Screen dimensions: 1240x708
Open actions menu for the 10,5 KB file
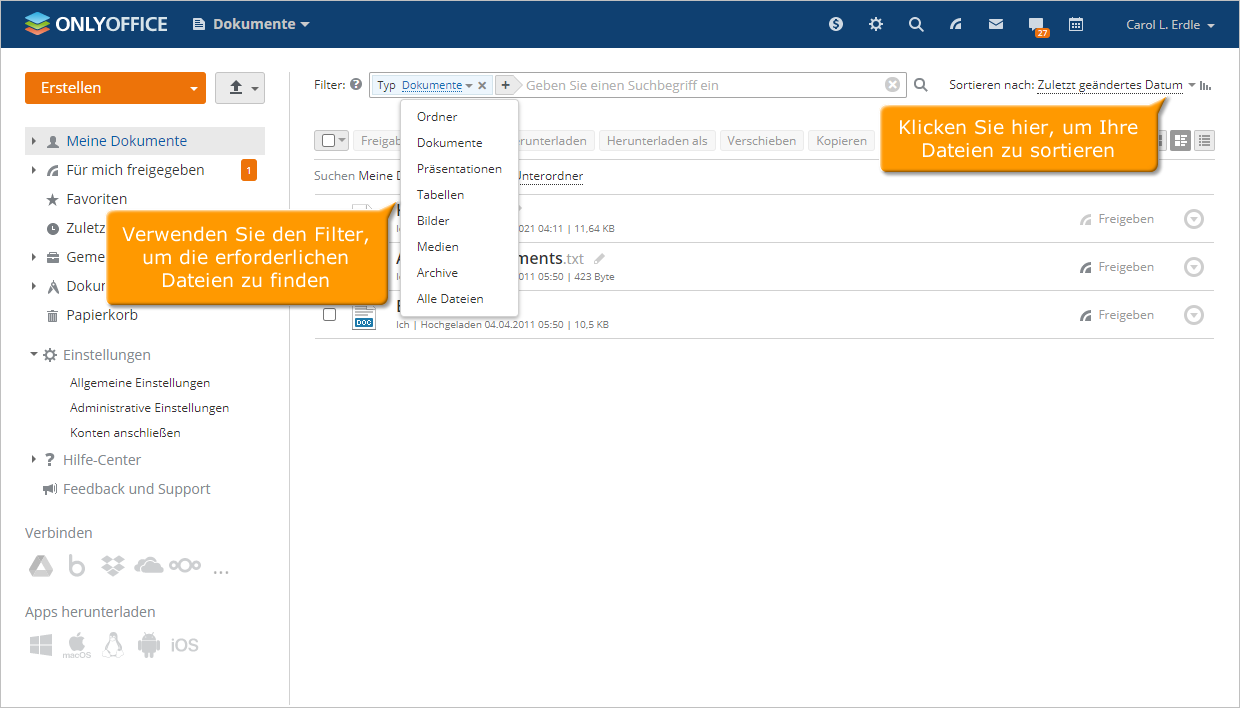tap(1194, 315)
